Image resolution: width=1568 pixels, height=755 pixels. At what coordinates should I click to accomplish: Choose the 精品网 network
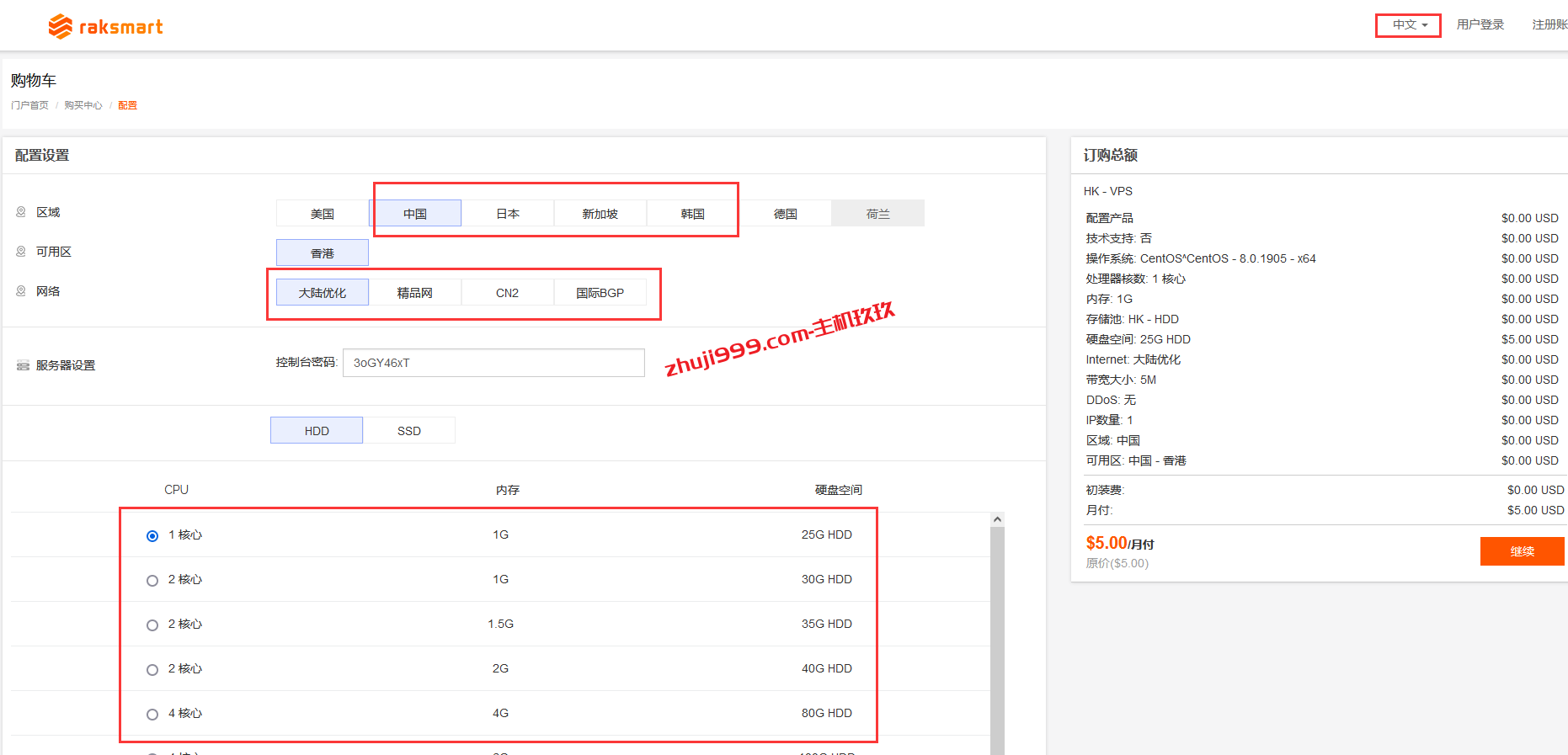415,293
